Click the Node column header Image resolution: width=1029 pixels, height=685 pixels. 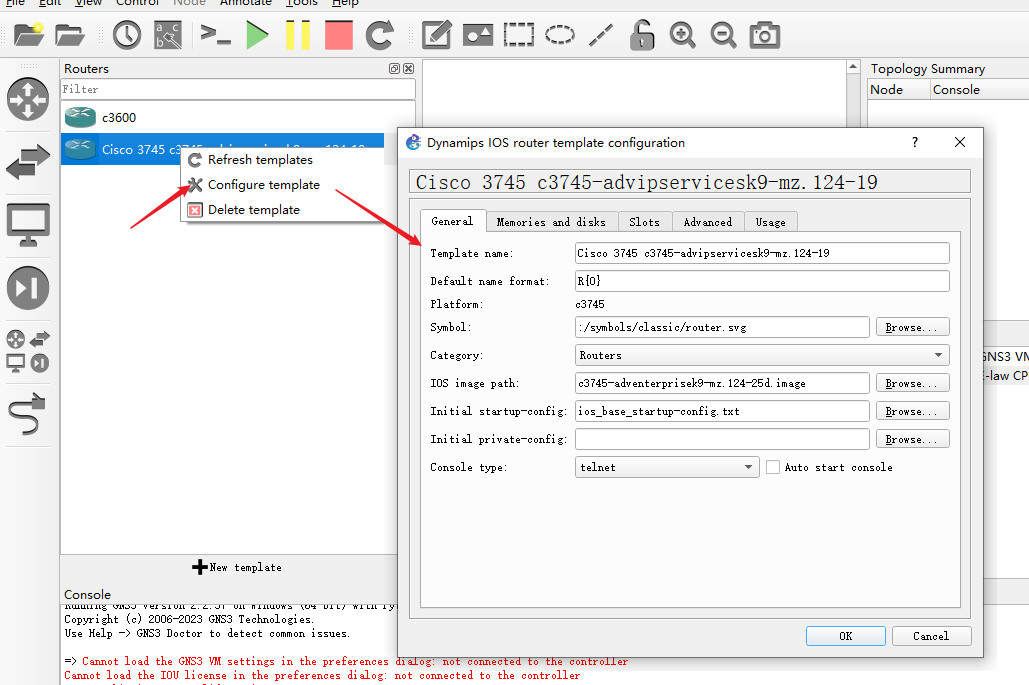(898, 89)
